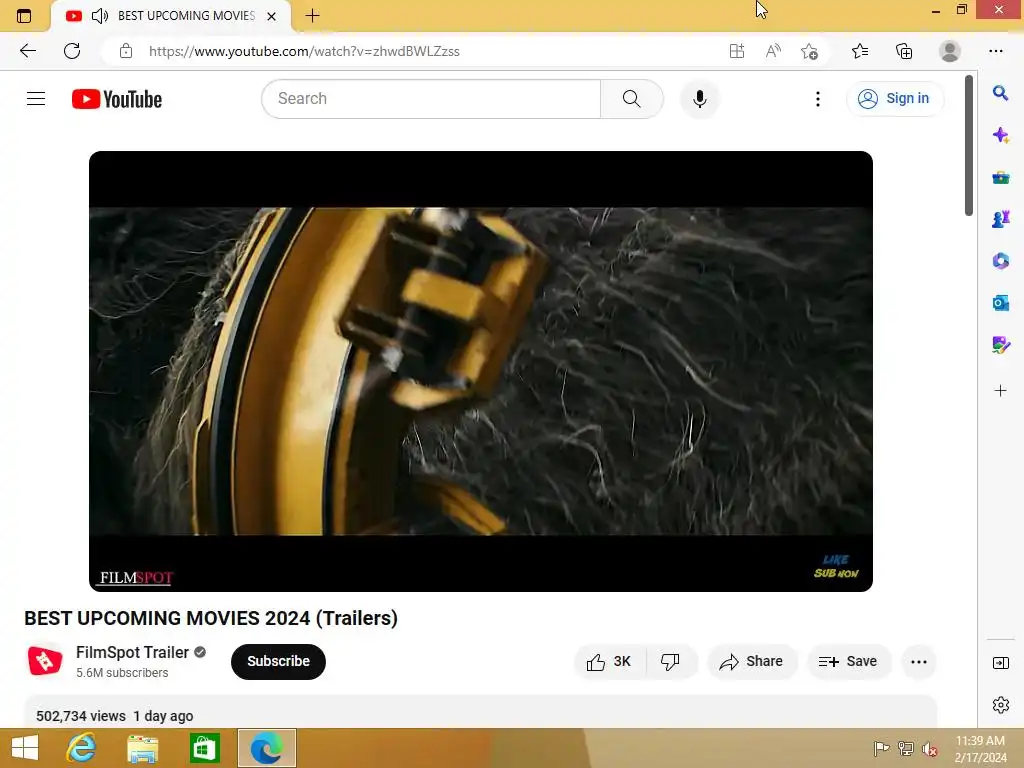Focus the YouTube Search field
The height and width of the screenshot is (768, 1024).
[431, 99]
